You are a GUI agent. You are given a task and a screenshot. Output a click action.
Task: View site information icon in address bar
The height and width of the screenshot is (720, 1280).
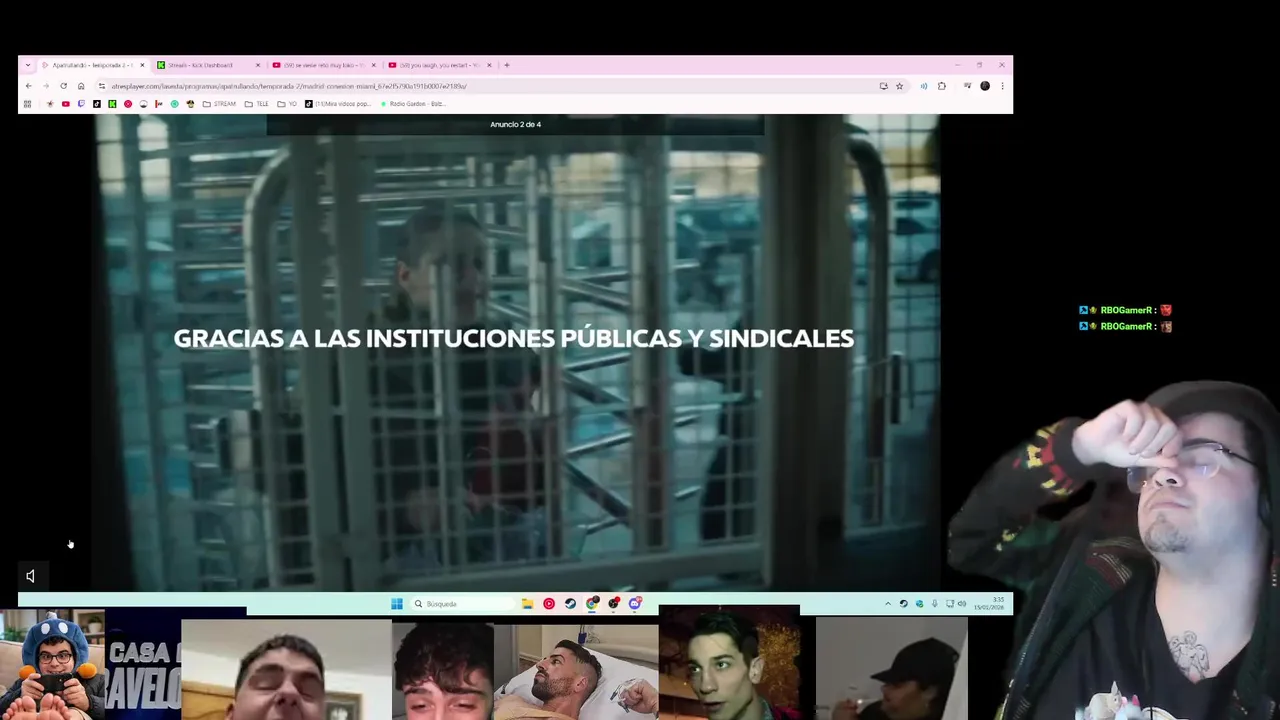click(x=101, y=86)
